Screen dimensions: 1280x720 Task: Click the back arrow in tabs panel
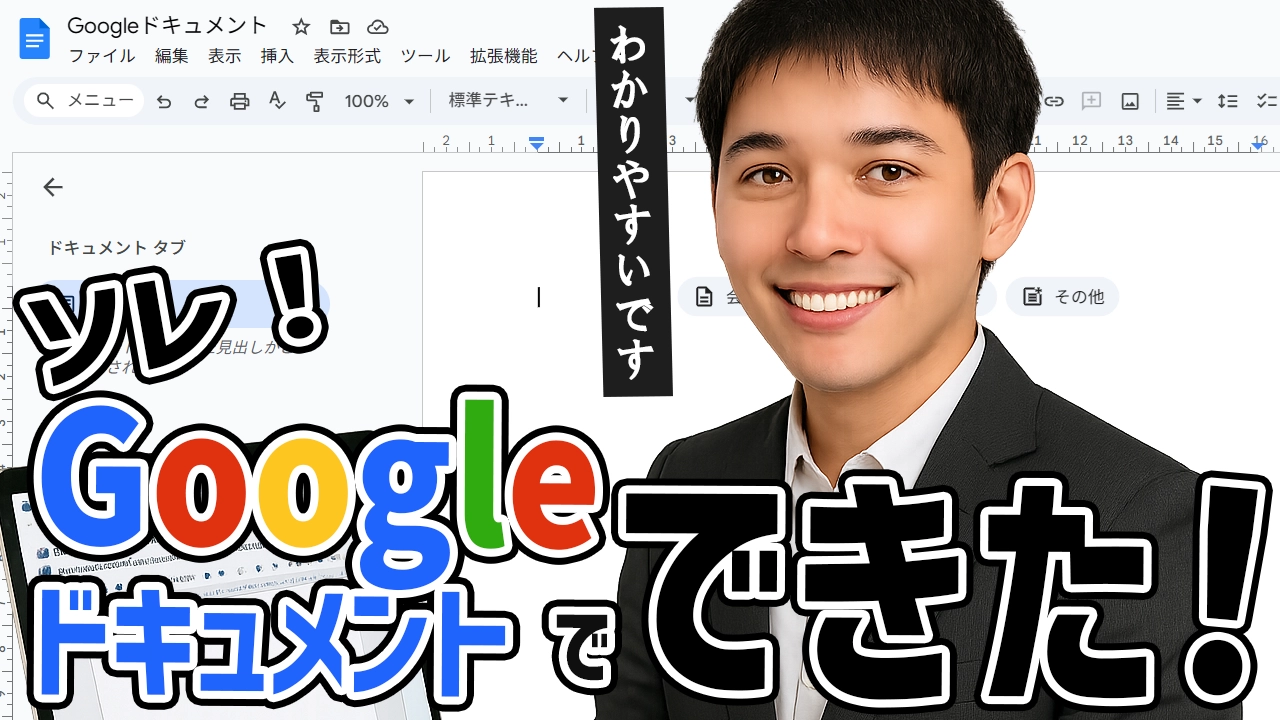53,187
